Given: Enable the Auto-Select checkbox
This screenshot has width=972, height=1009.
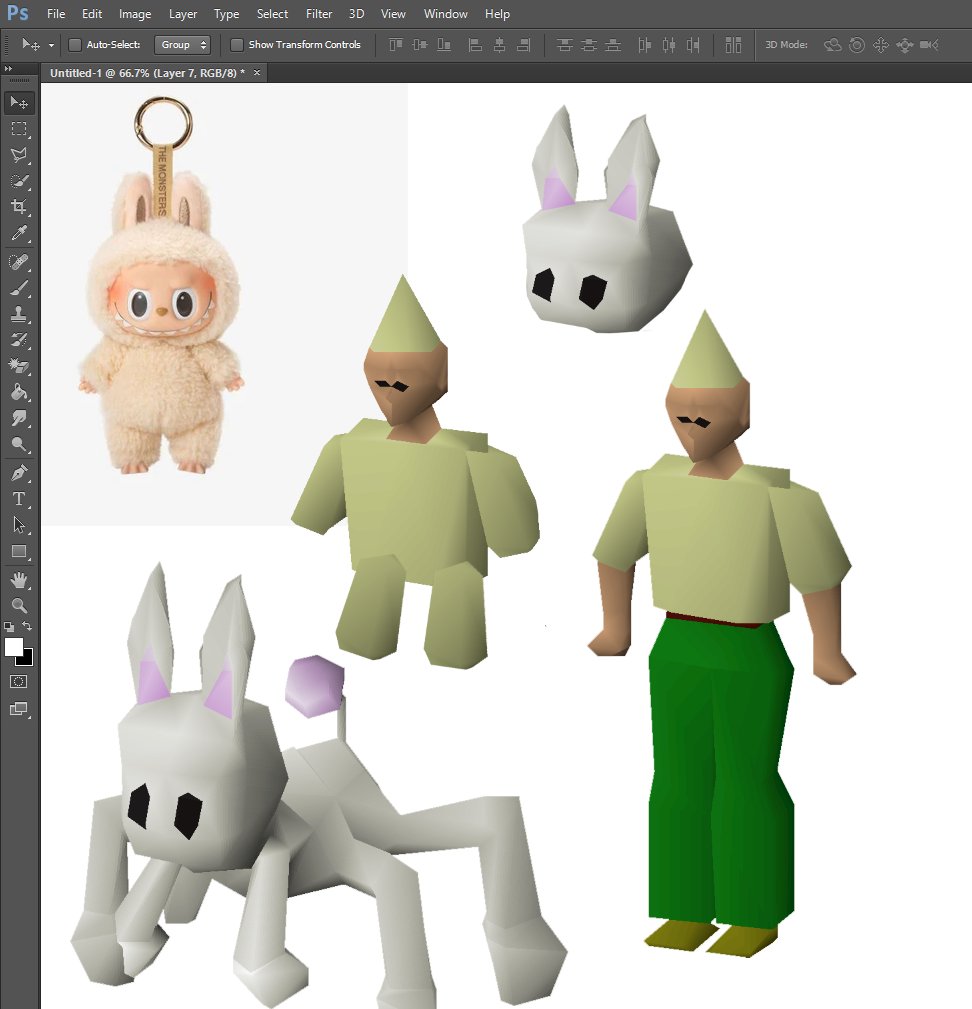Looking at the screenshot, I should point(74,45).
